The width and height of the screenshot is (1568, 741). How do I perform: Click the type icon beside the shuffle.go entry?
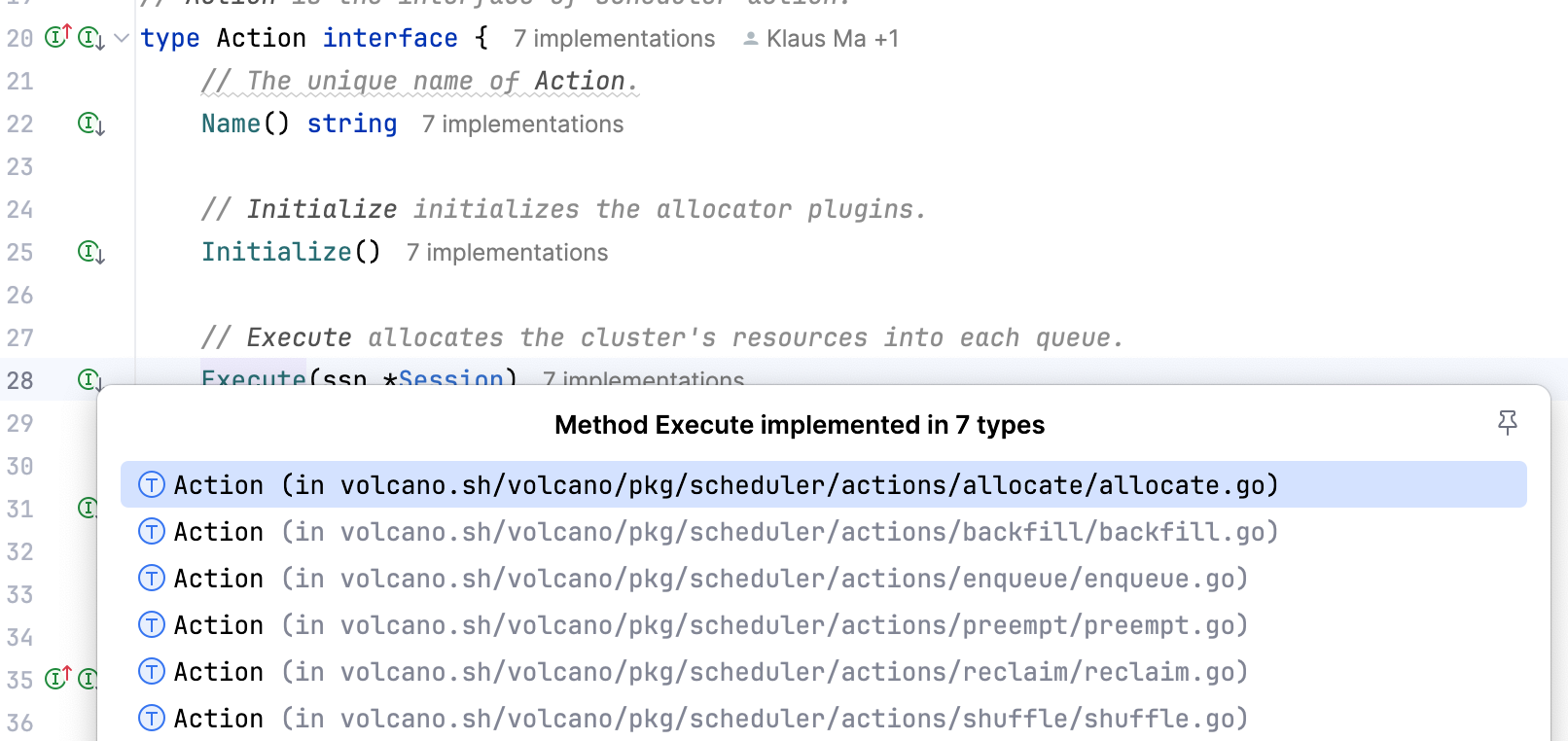pyautogui.click(x=152, y=718)
